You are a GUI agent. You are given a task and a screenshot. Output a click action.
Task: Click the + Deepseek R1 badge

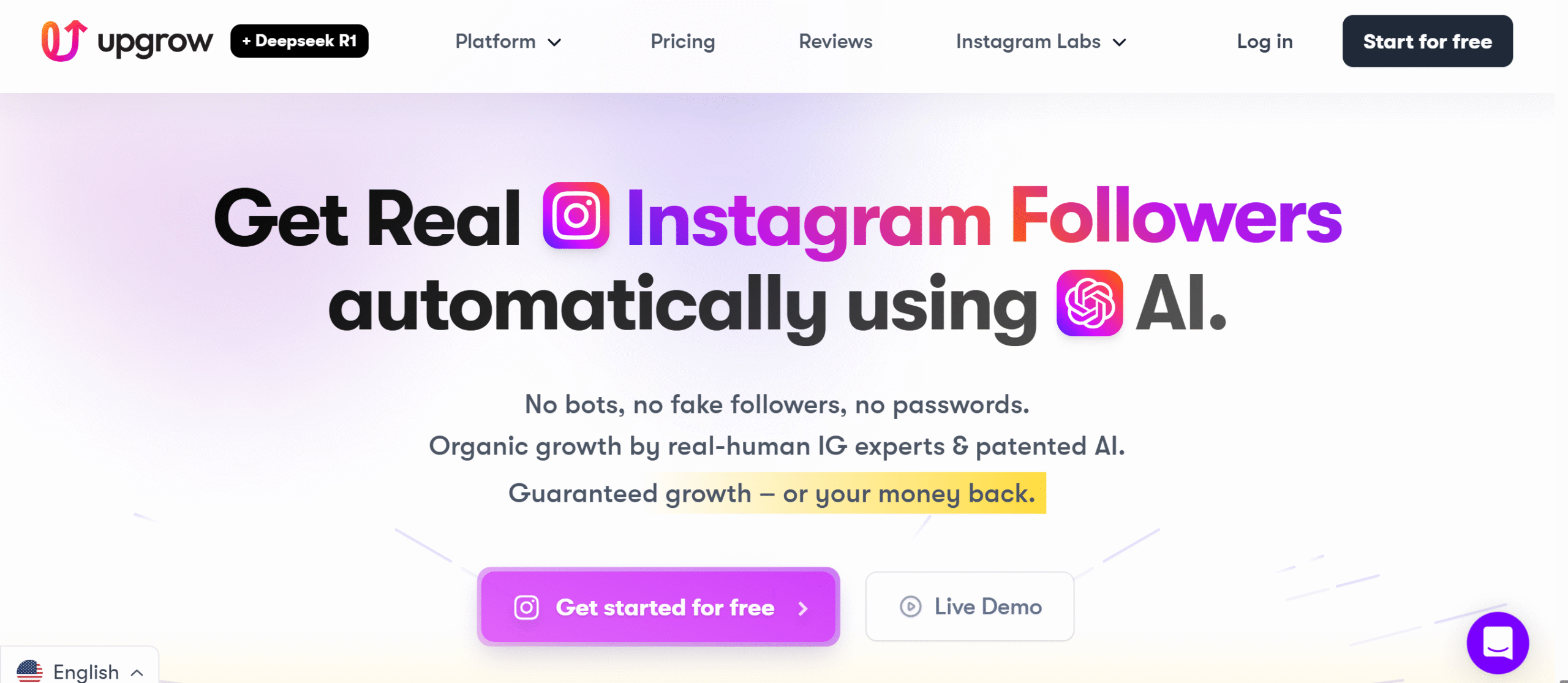pyautogui.click(x=300, y=41)
